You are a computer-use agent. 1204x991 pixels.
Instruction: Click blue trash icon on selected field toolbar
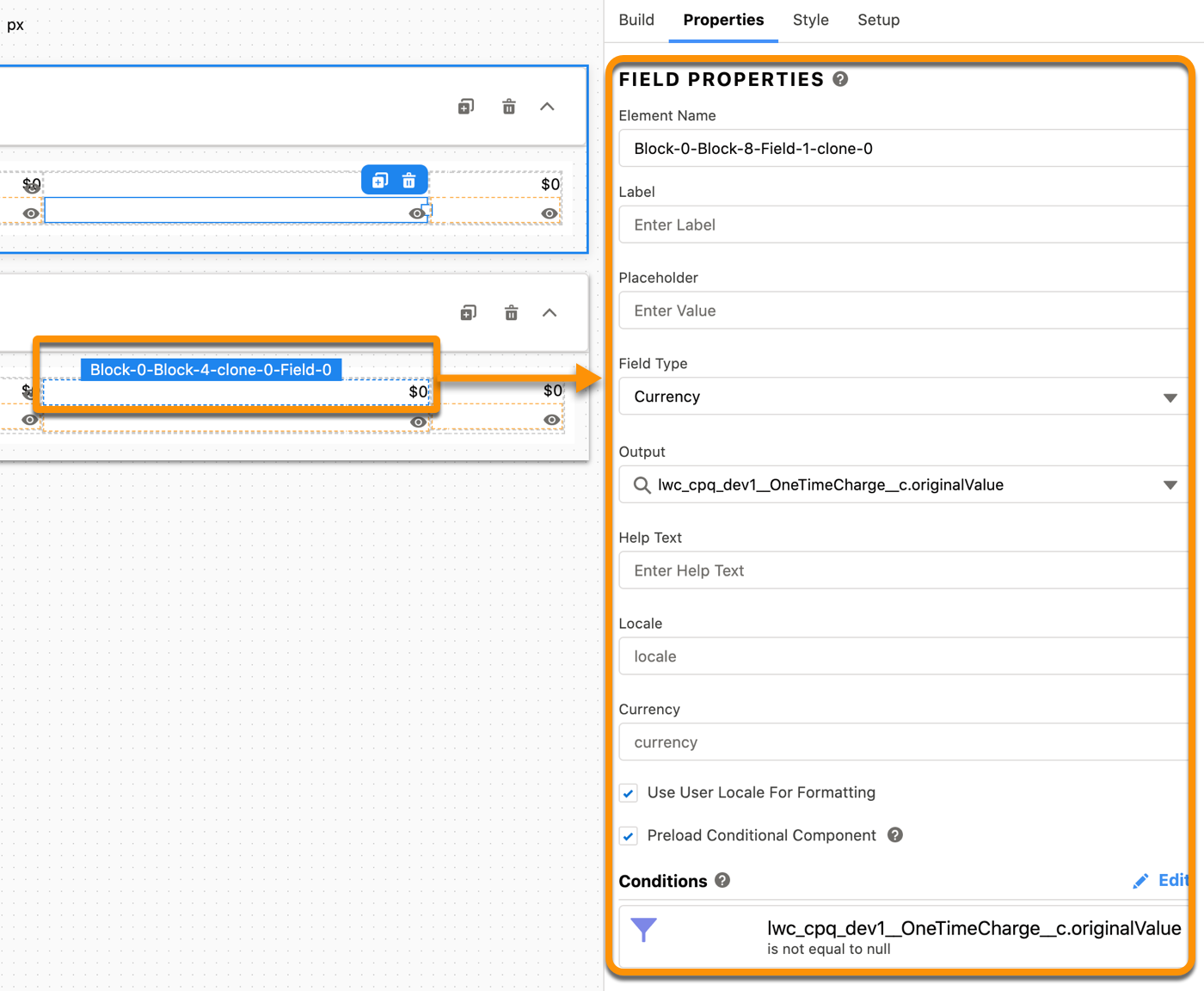pos(409,180)
